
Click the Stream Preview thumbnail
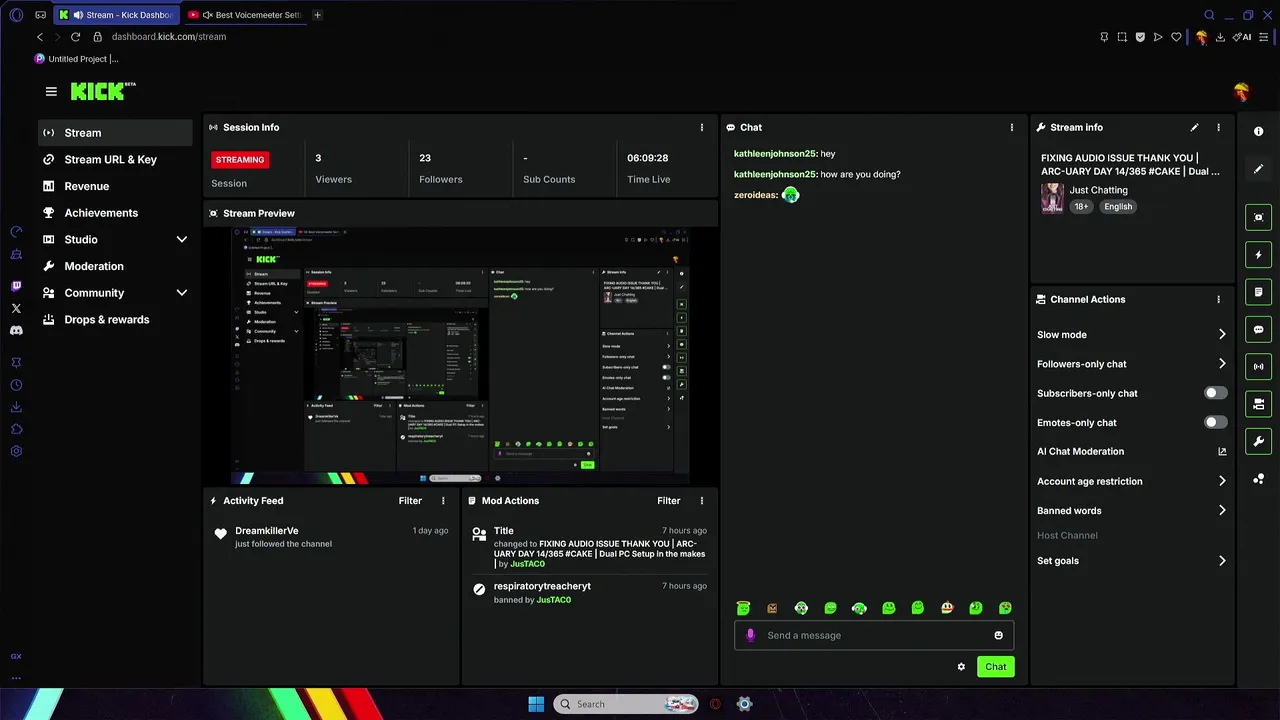461,356
